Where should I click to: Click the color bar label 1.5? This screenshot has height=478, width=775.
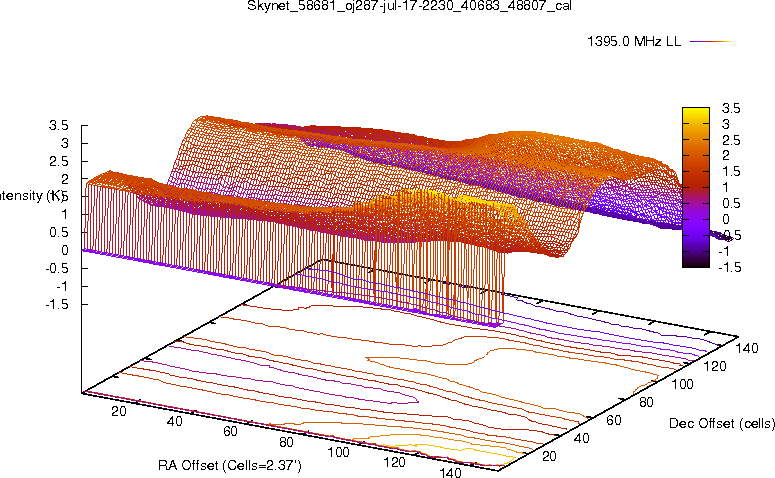(731, 172)
